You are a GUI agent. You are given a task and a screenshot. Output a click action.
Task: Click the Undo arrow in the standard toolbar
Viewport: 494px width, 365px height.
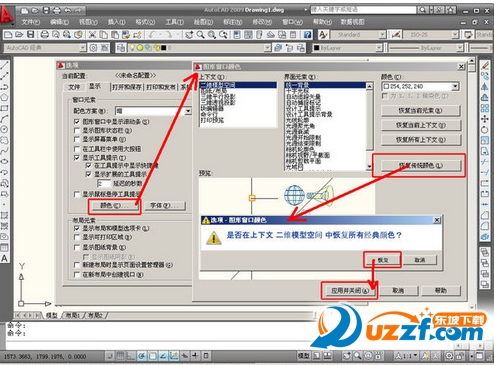tap(152, 35)
